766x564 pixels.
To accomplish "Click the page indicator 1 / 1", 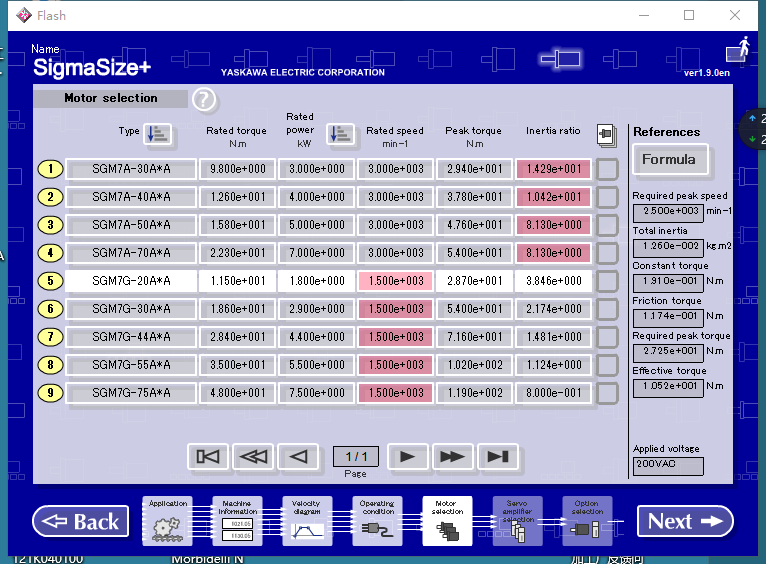I will [356, 457].
